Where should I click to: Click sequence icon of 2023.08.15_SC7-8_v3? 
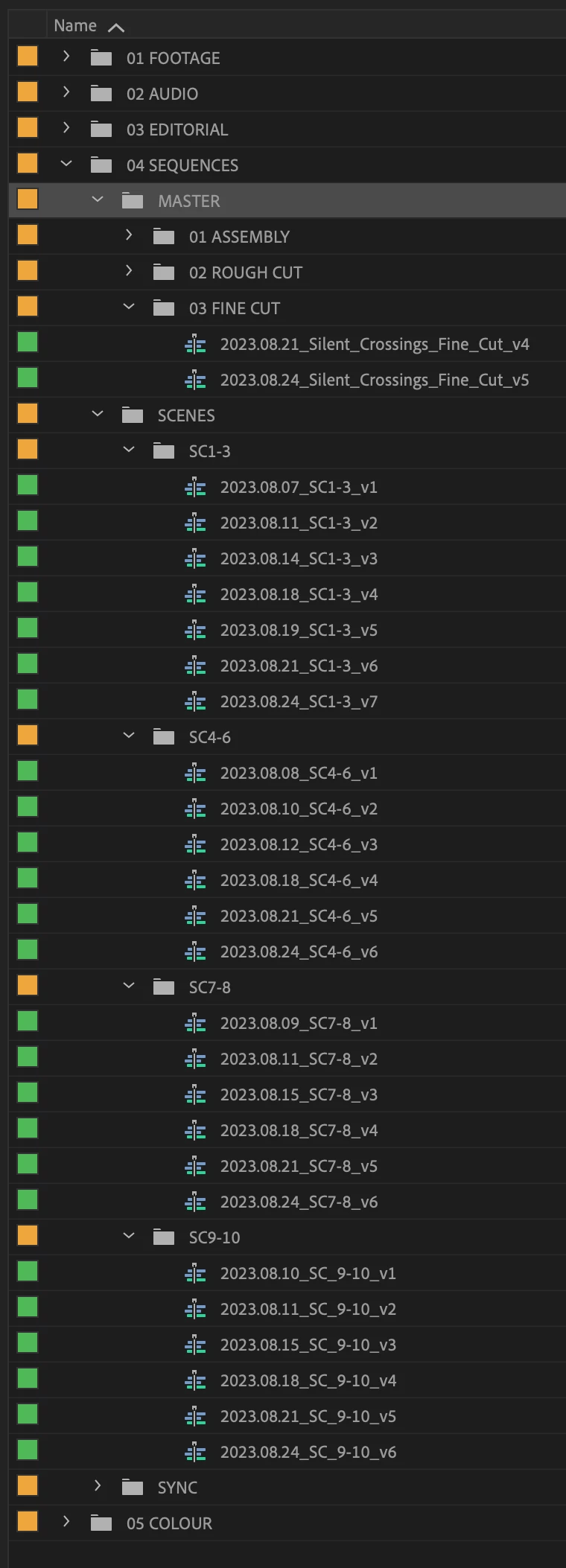195,1095
